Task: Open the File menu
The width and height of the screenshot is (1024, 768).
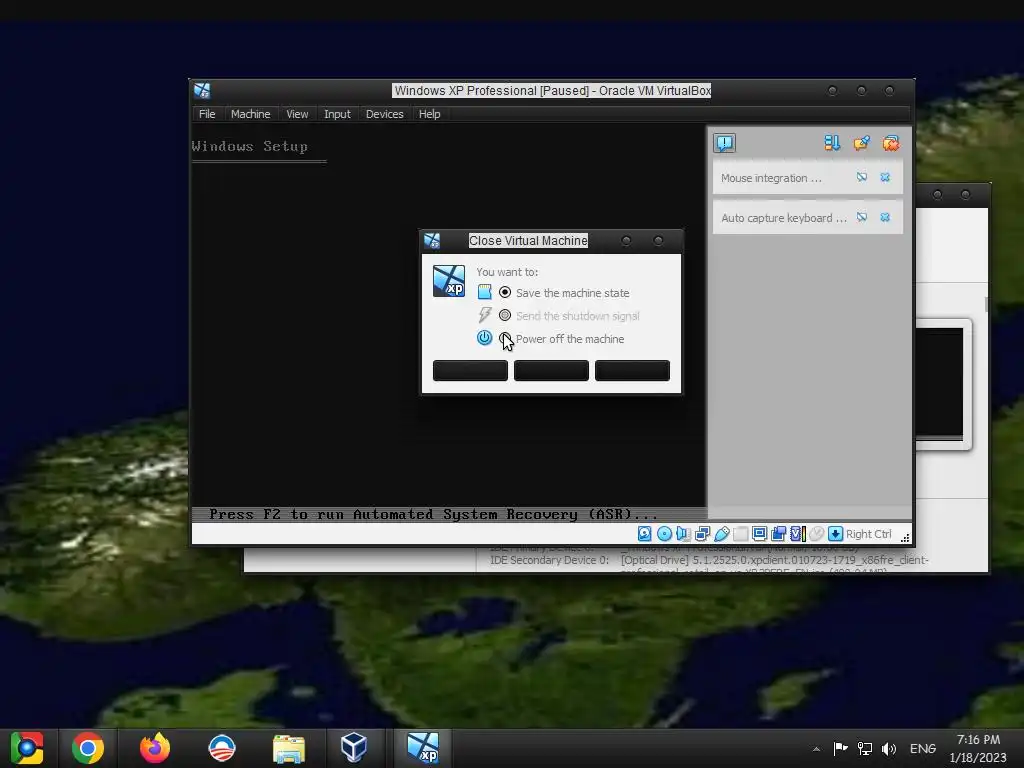Action: coord(207,114)
